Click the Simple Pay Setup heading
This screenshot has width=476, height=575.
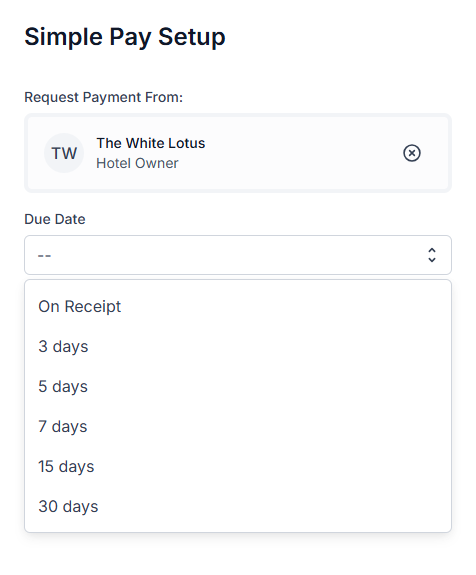(125, 37)
